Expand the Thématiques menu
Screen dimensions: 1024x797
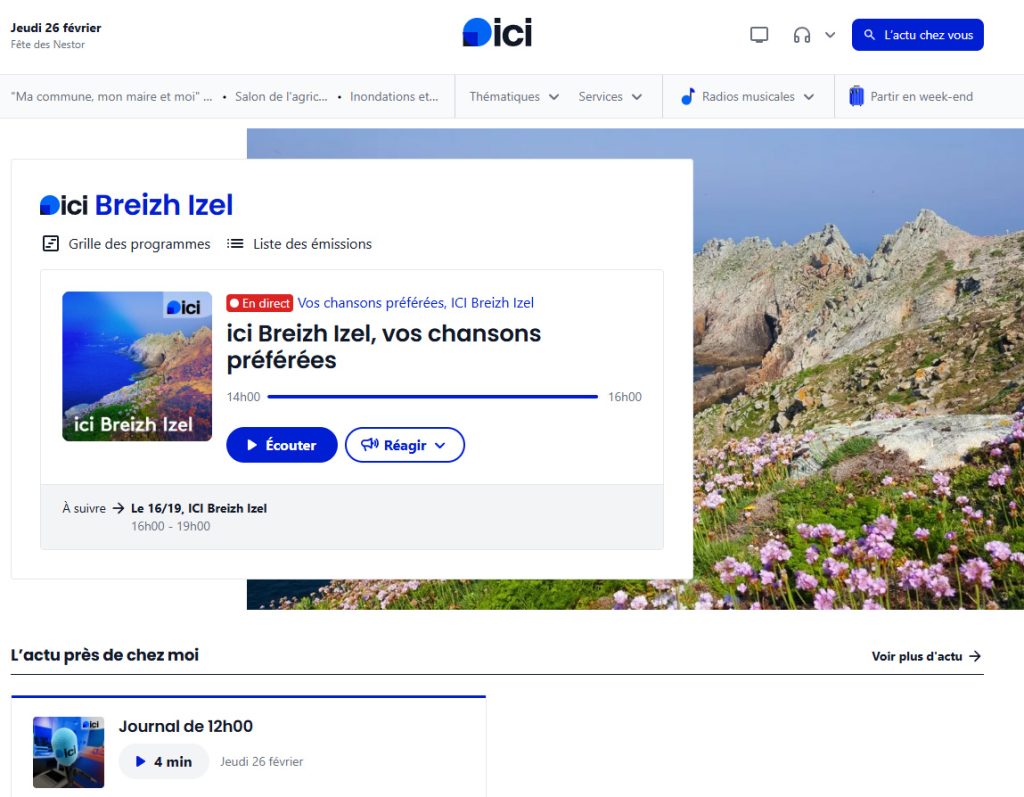click(514, 97)
